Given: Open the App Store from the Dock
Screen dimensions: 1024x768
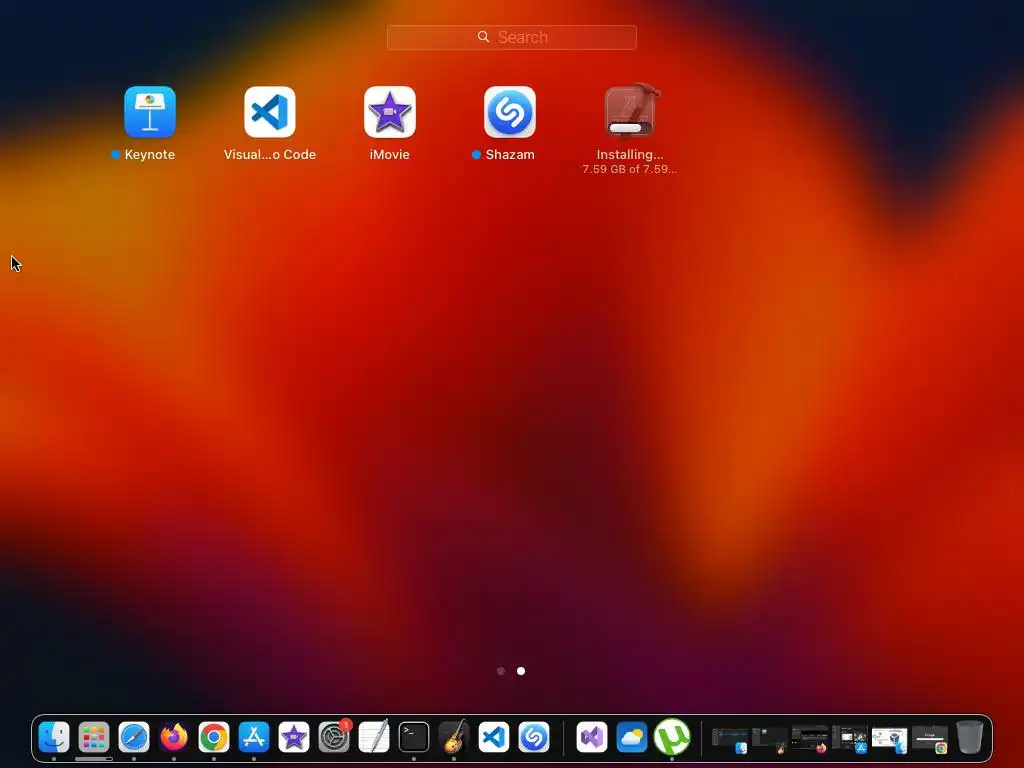Looking at the screenshot, I should click(x=254, y=737).
